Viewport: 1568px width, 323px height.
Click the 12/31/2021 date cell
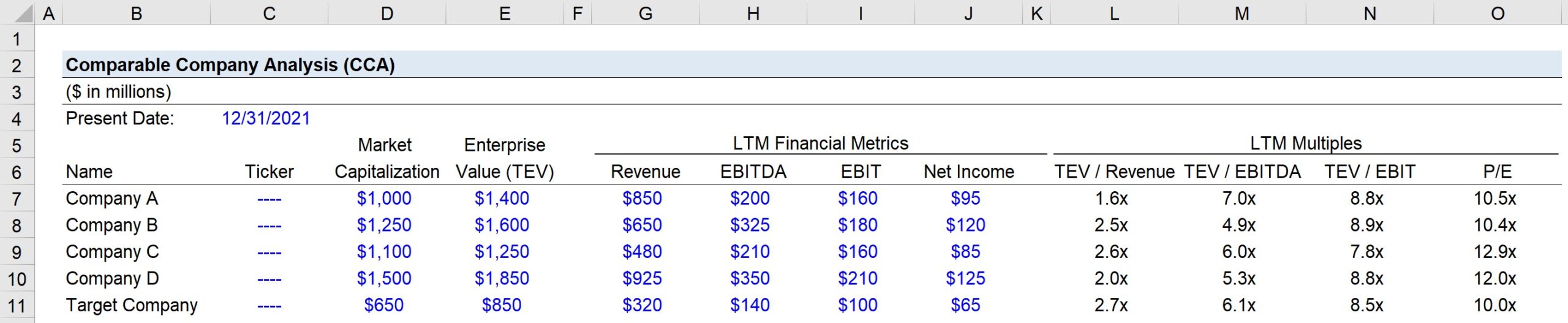tap(266, 118)
